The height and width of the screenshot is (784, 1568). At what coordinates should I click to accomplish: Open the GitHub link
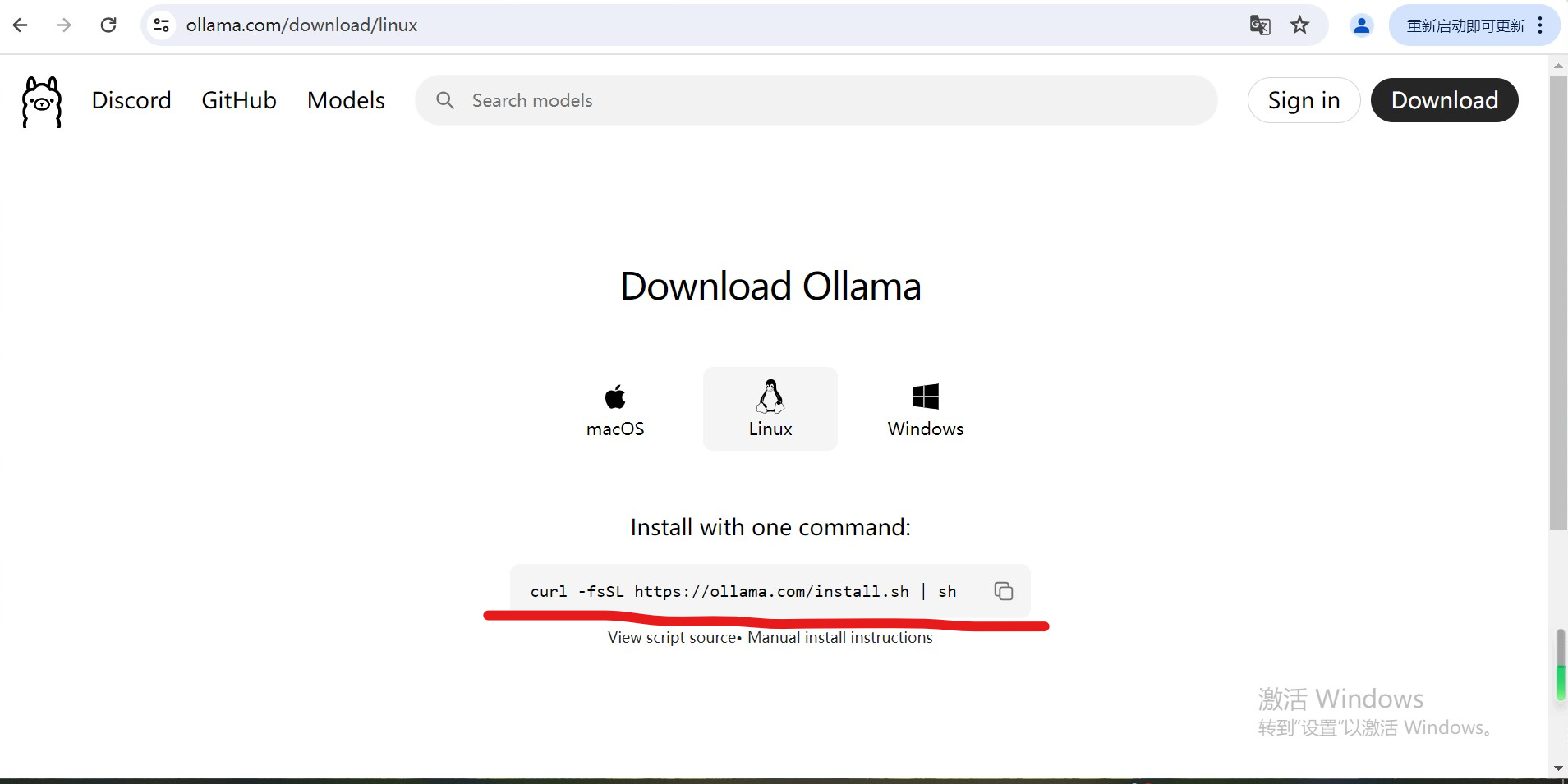tap(239, 100)
